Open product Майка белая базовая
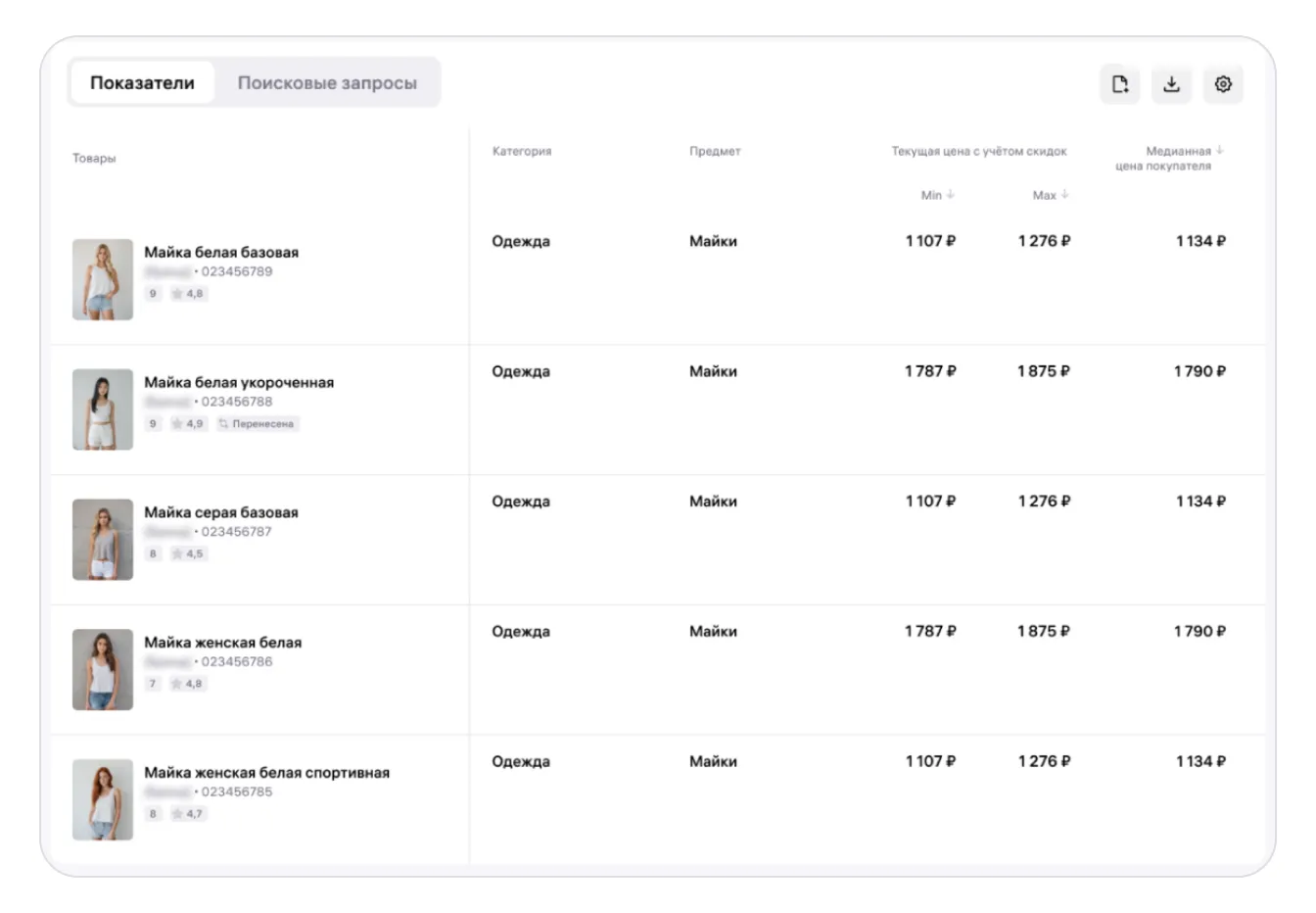The height and width of the screenshot is (913, 1316). (x=221, y=253)
